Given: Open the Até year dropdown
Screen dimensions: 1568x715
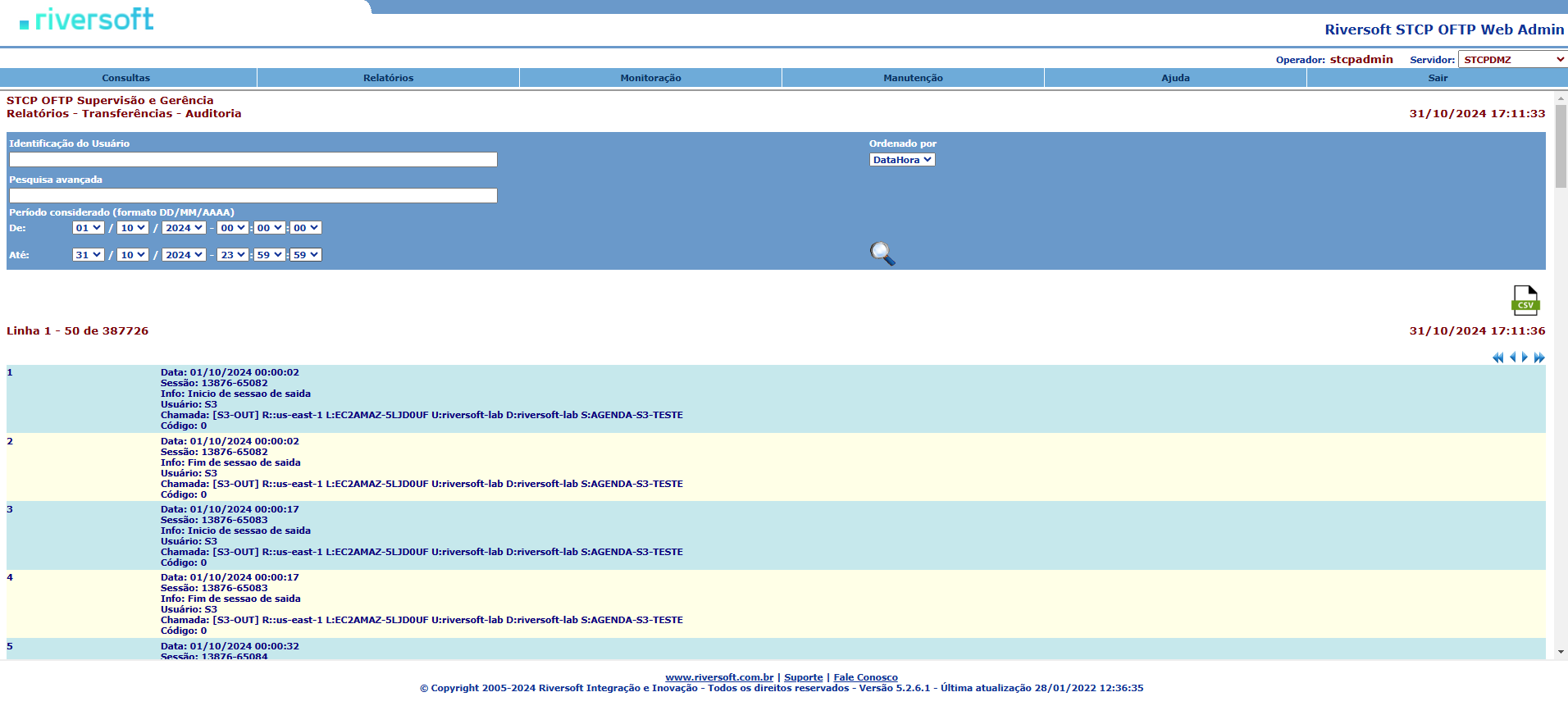Looking at the screenshot, I should click(184, 255).
